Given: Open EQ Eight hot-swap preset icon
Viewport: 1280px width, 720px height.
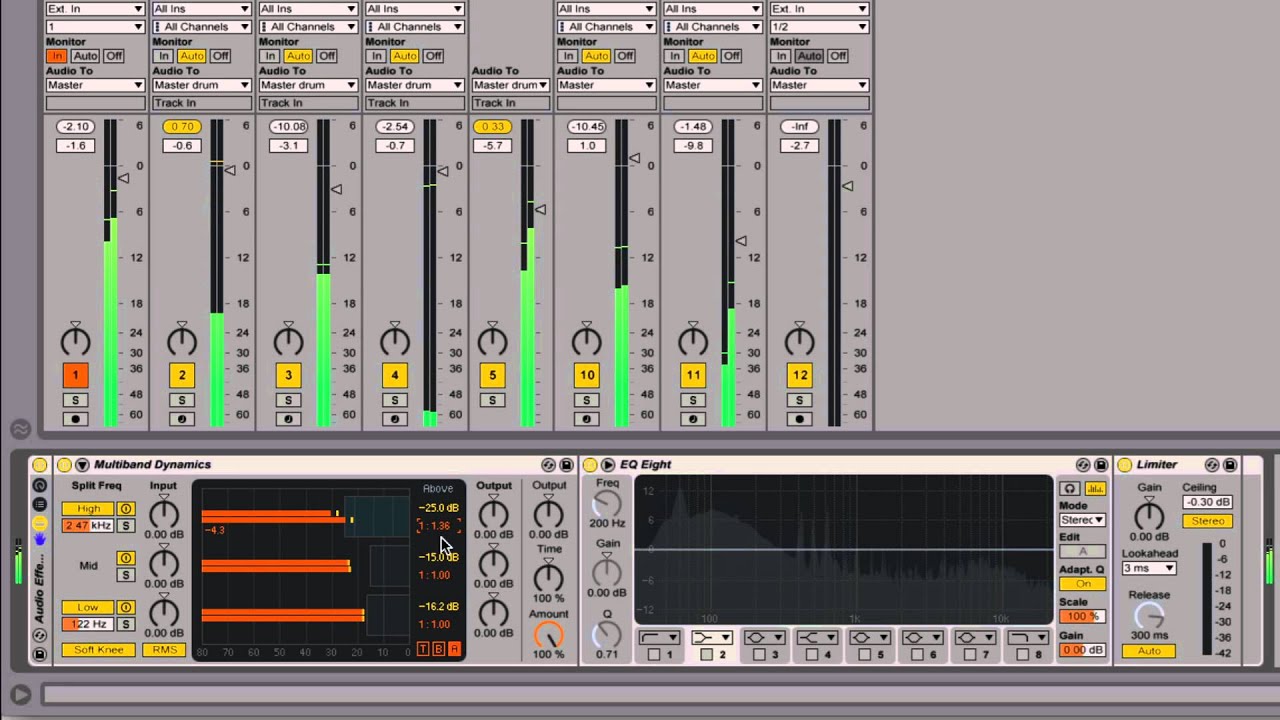Looking at the screenshot, I should coord(1083,465).
